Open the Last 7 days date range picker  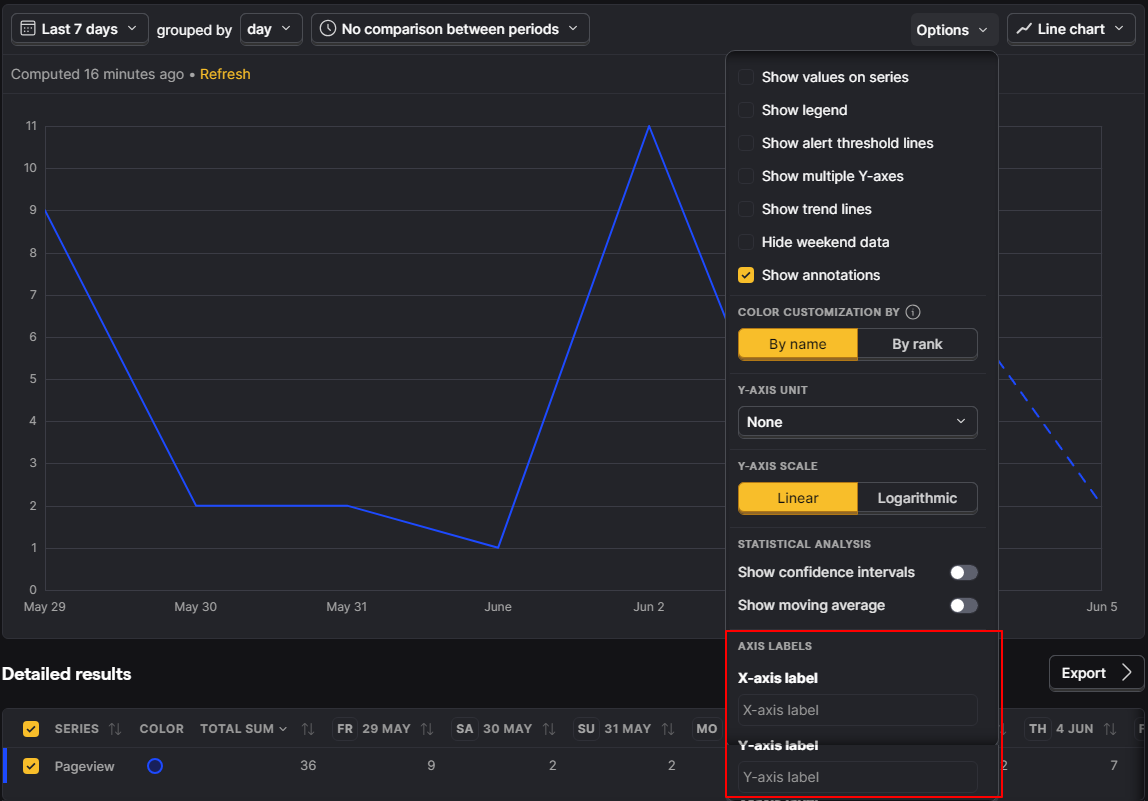pyautogui.click(x=80, y=29)
